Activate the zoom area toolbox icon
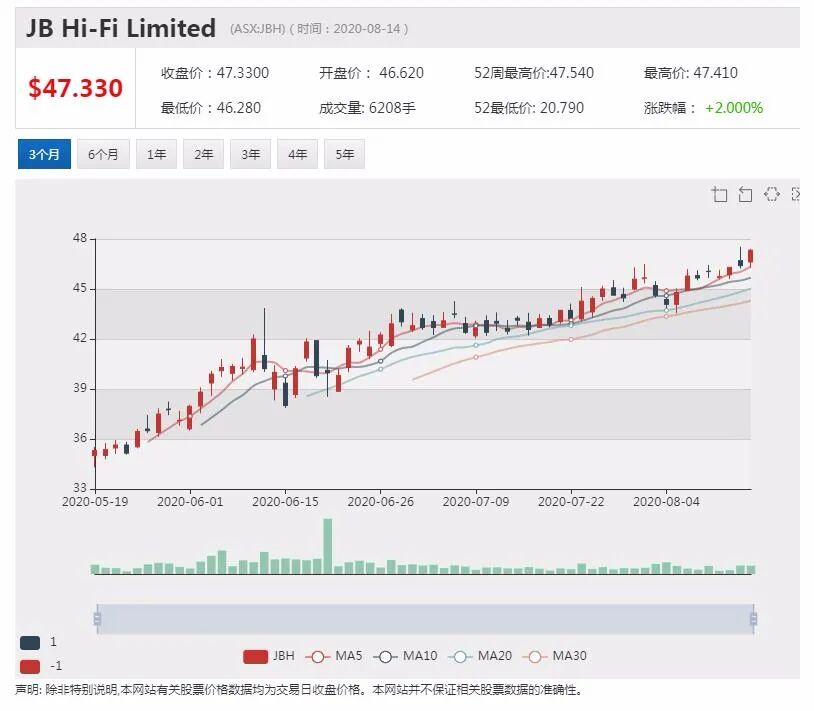 click(x=719, y=194)
